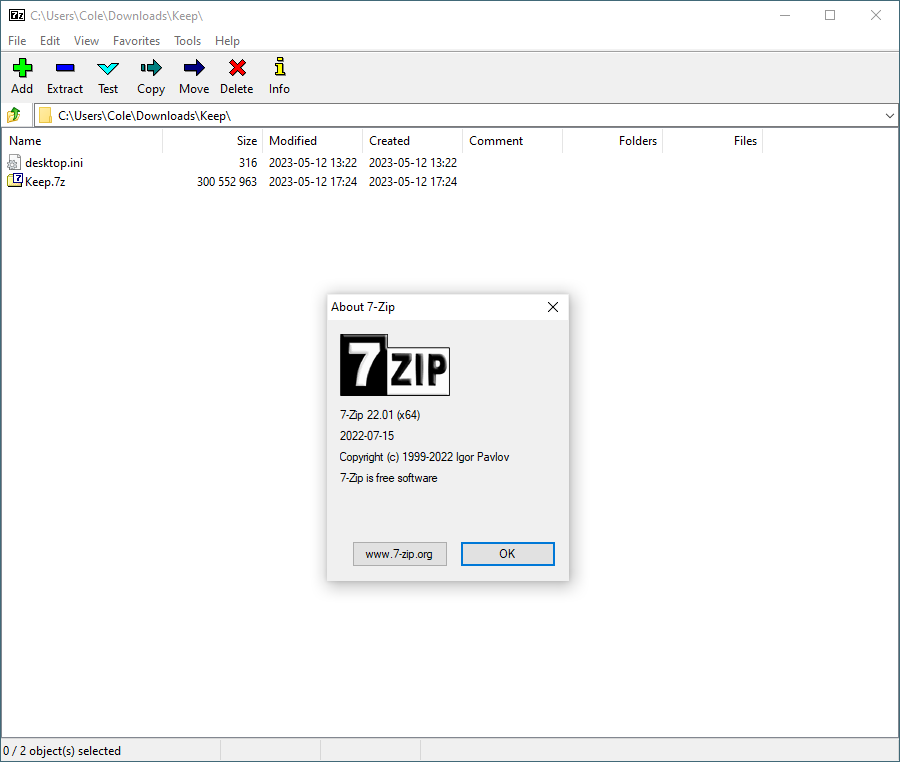
Task: Click size value 300 552 963
Action: point(227,182)
